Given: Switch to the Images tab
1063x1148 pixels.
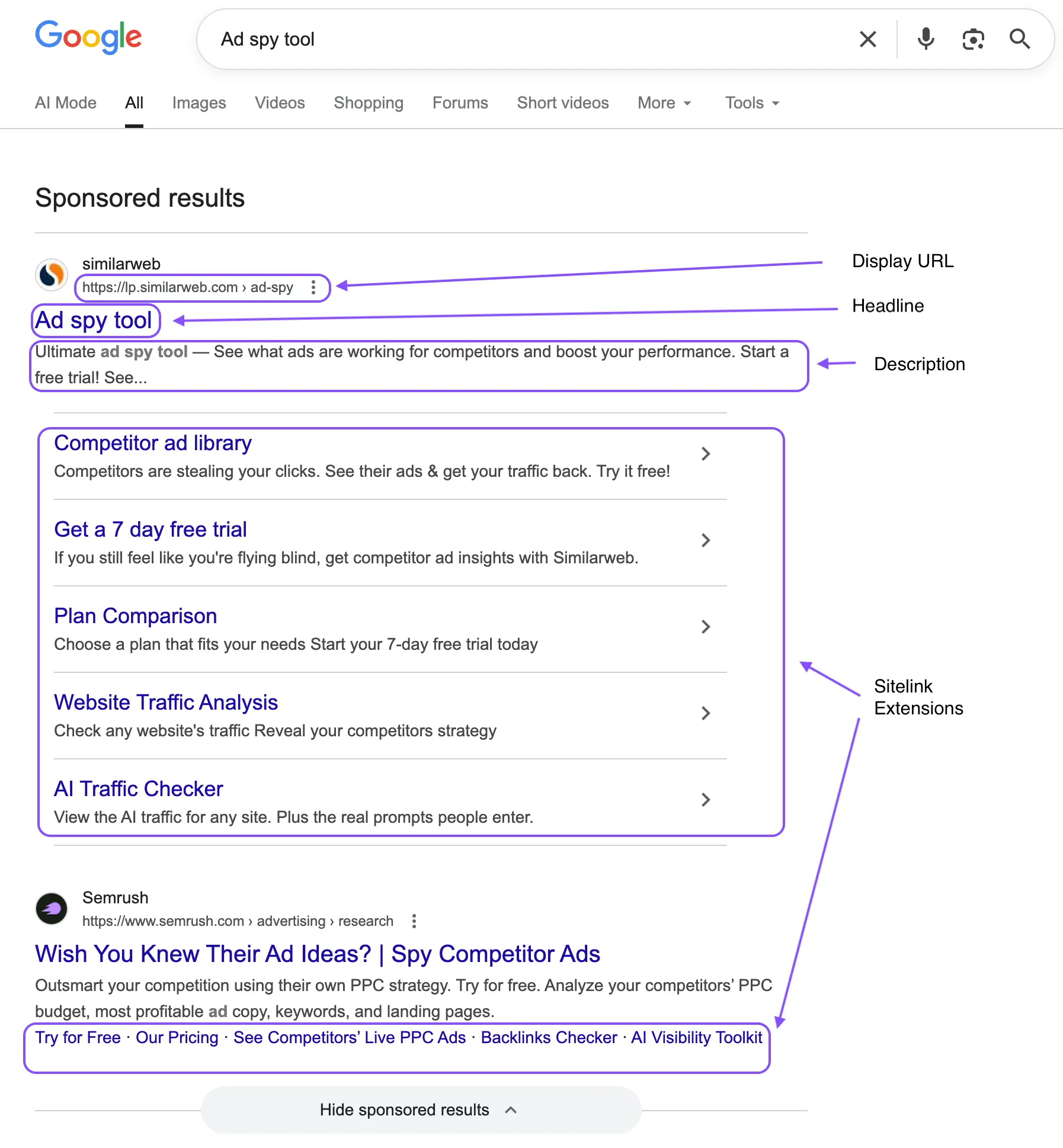Looking at the screenshot, I should pos(199,103).
